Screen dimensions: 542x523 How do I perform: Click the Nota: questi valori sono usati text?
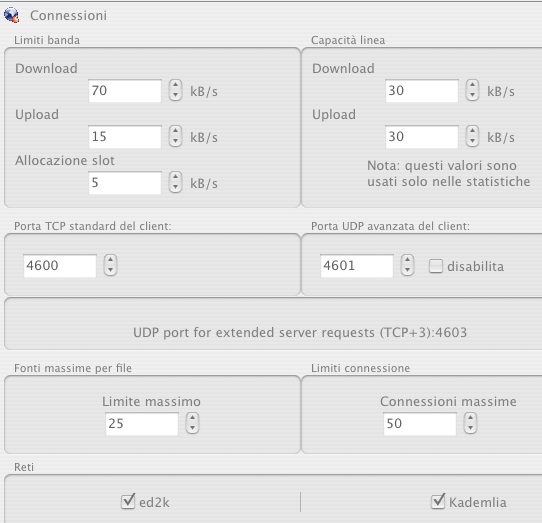pyautogui.click(x=448, y=174)
